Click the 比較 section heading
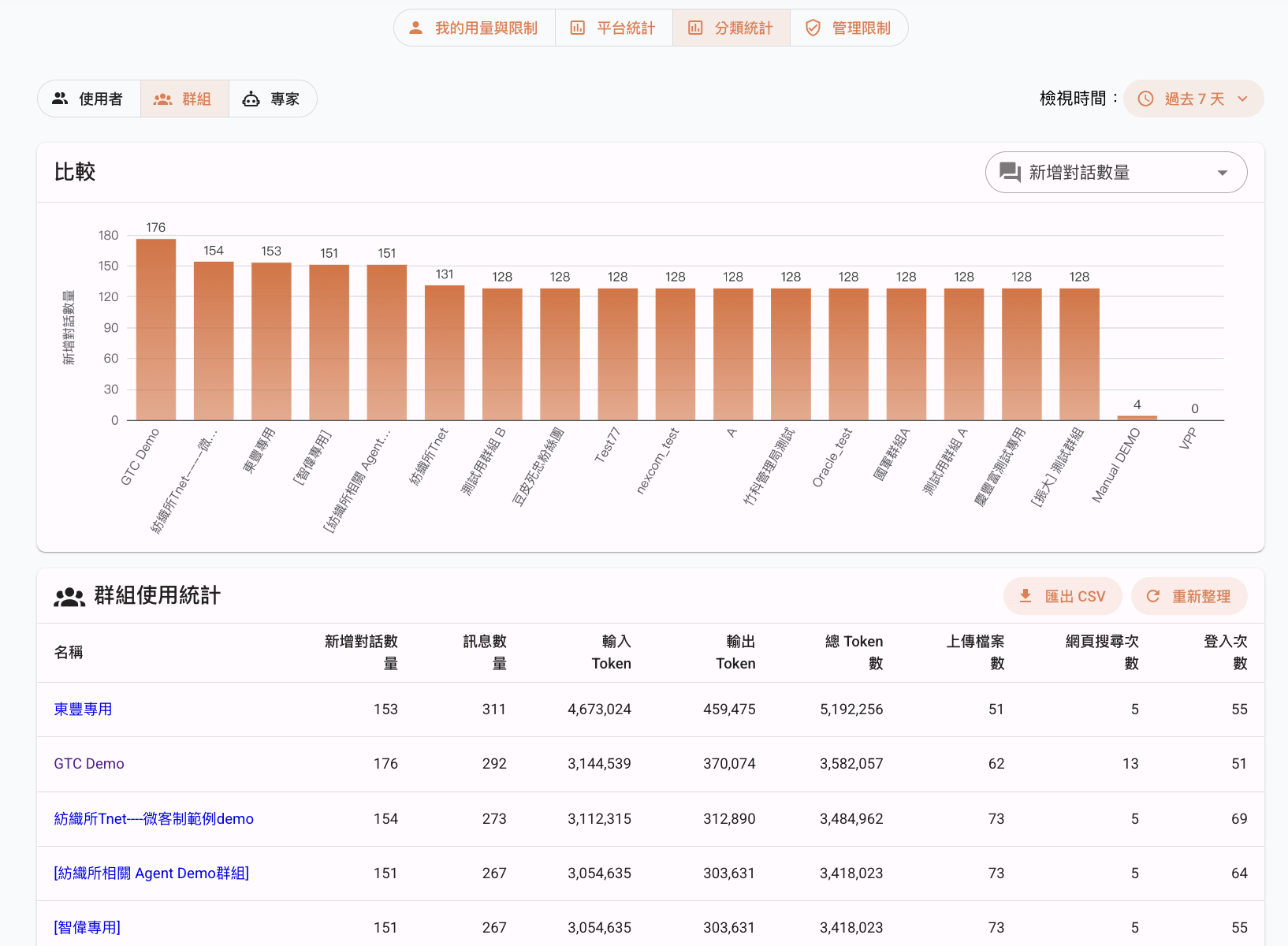This screenshot has height=946, width=1288. 75,172
